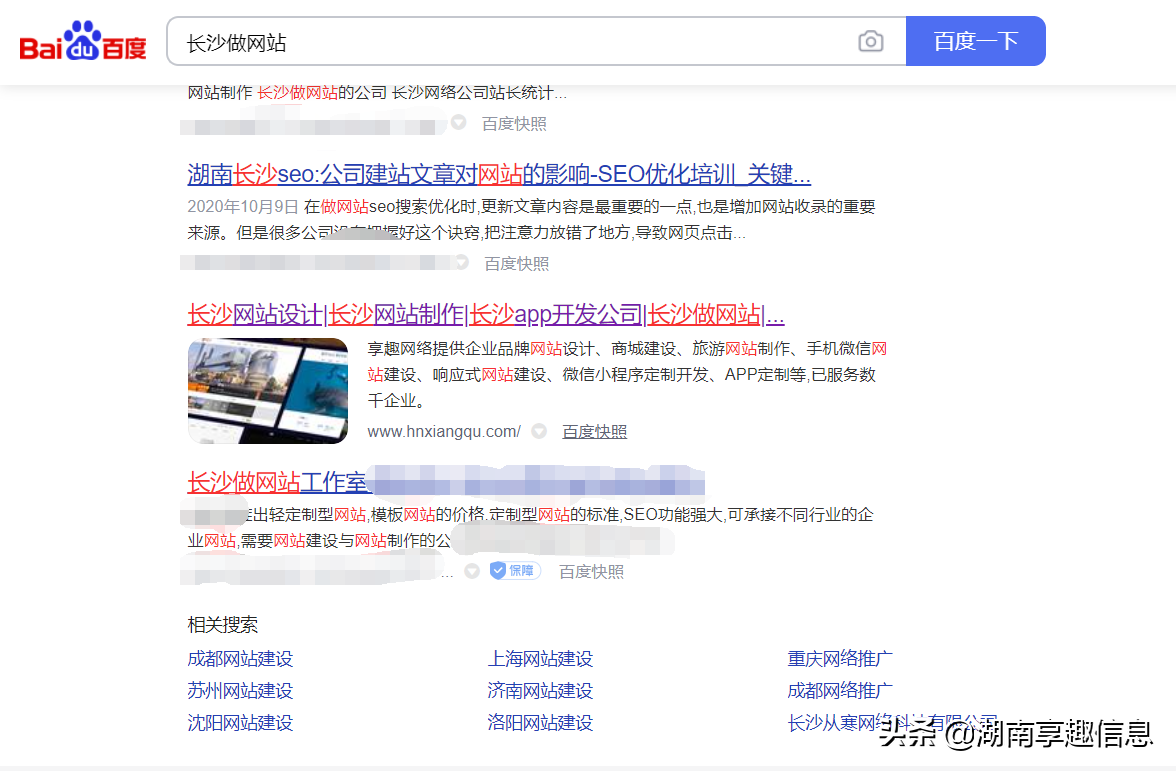Select related search 重庆网络推广
Screen dimensions: 1176x771
840,659
